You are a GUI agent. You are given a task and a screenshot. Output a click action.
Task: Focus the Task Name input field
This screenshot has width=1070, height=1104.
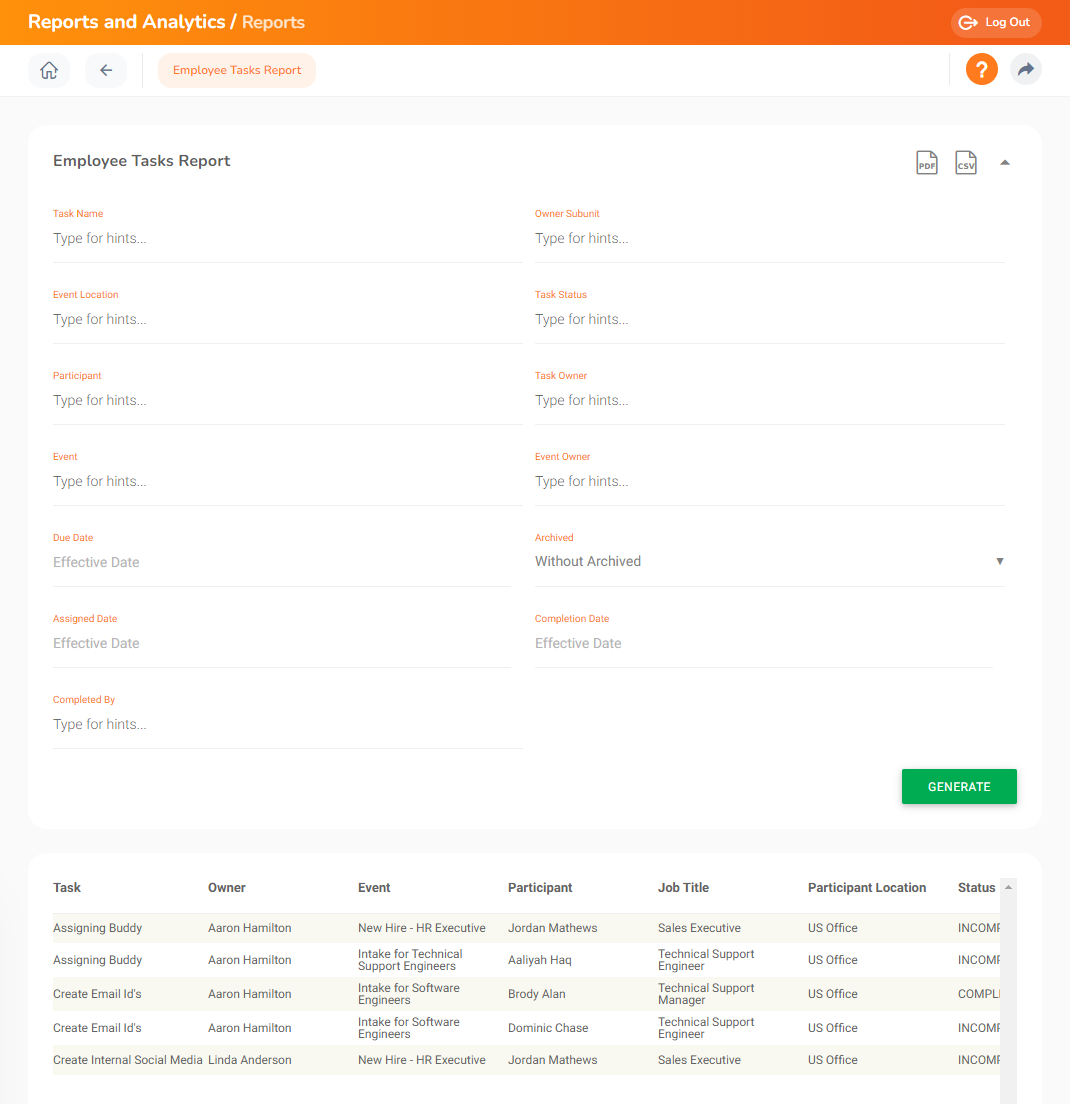click(287, 239)
